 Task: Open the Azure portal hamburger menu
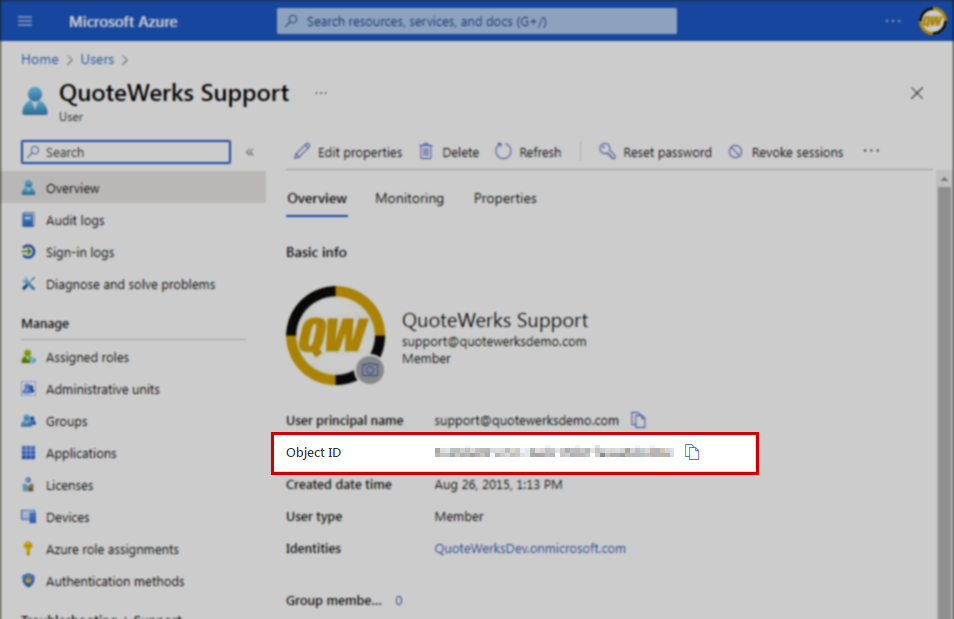pyautogui.click(x=25, y=21)
